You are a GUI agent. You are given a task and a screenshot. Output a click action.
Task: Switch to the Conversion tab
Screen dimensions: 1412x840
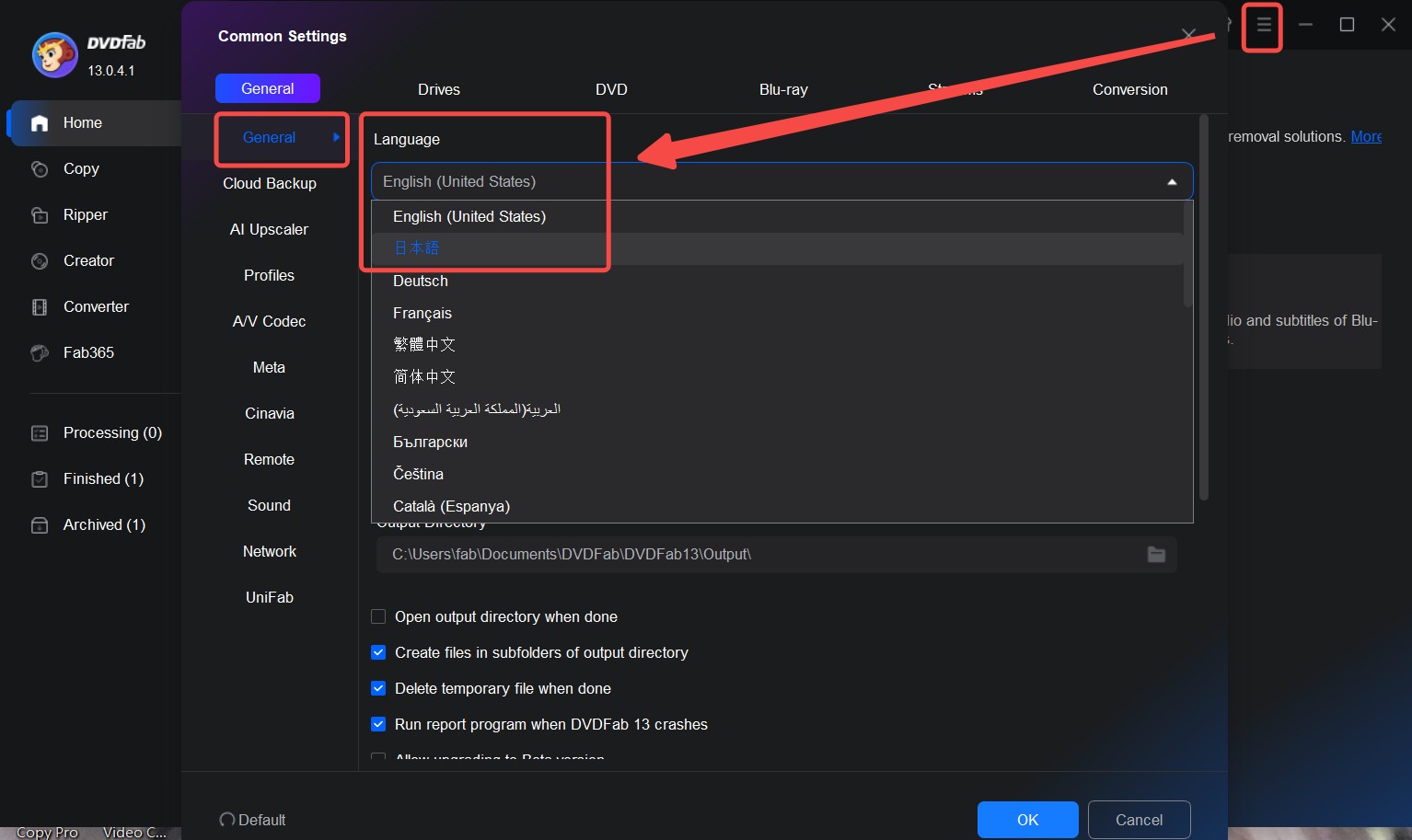(x=1130, y=89)
